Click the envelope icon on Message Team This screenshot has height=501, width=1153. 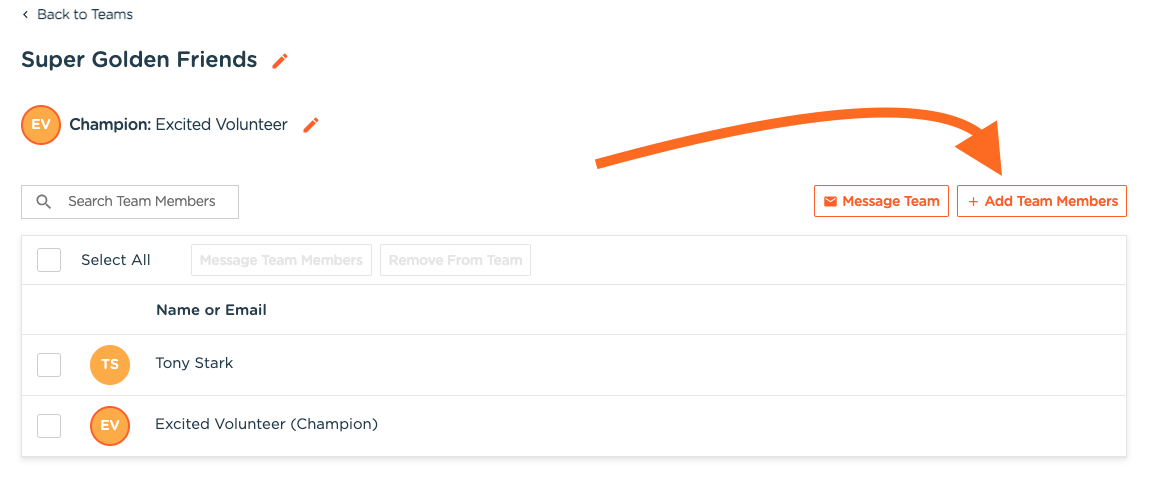pos(830,202)
